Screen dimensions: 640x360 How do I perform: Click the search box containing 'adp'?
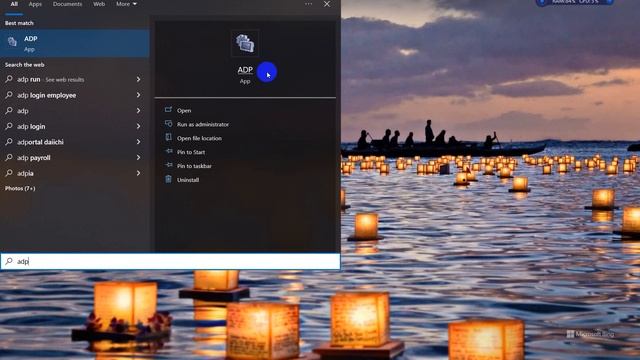pyautogui.click(x=170, y=261)
